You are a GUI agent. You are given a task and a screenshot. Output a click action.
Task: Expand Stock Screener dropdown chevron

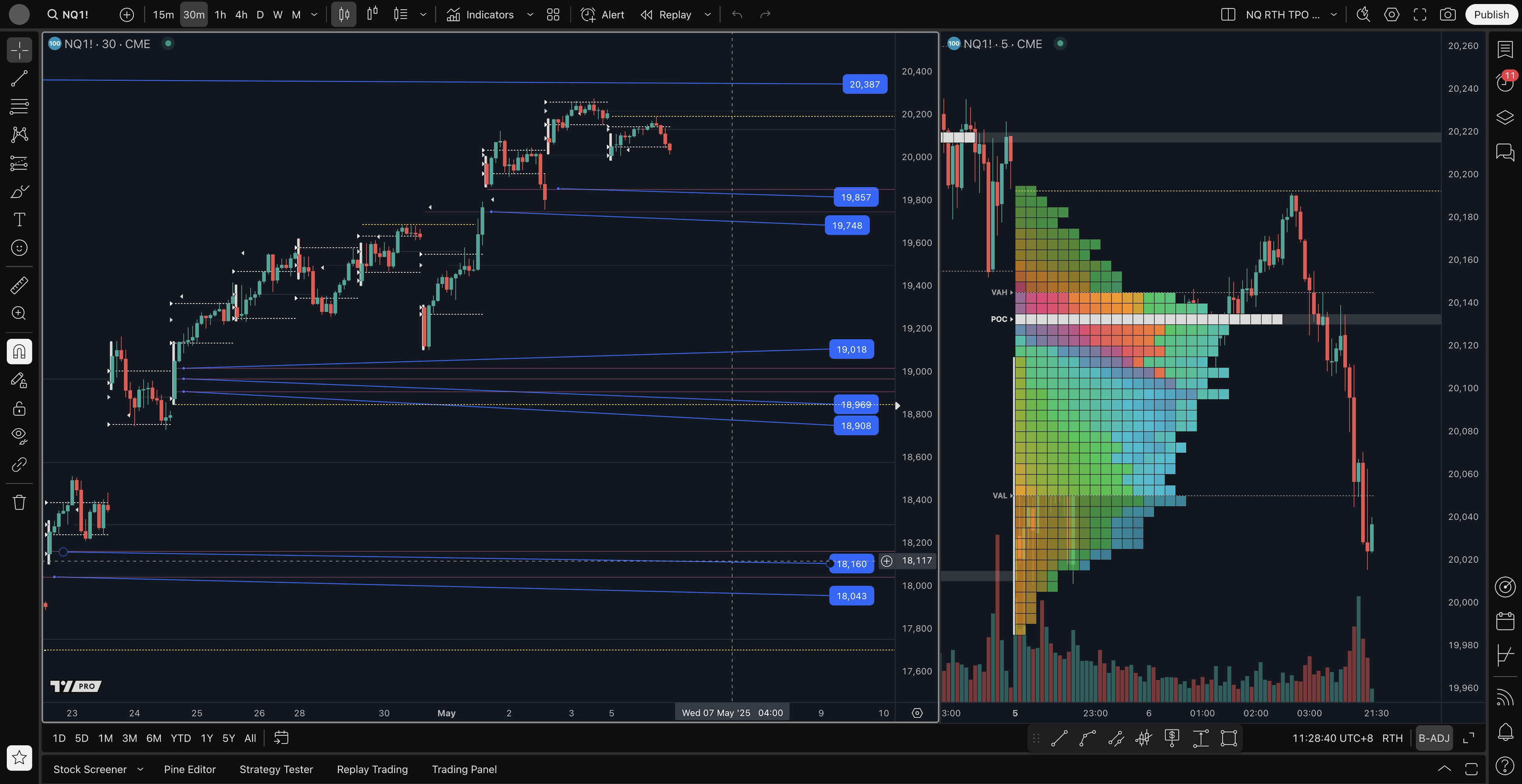140,769
